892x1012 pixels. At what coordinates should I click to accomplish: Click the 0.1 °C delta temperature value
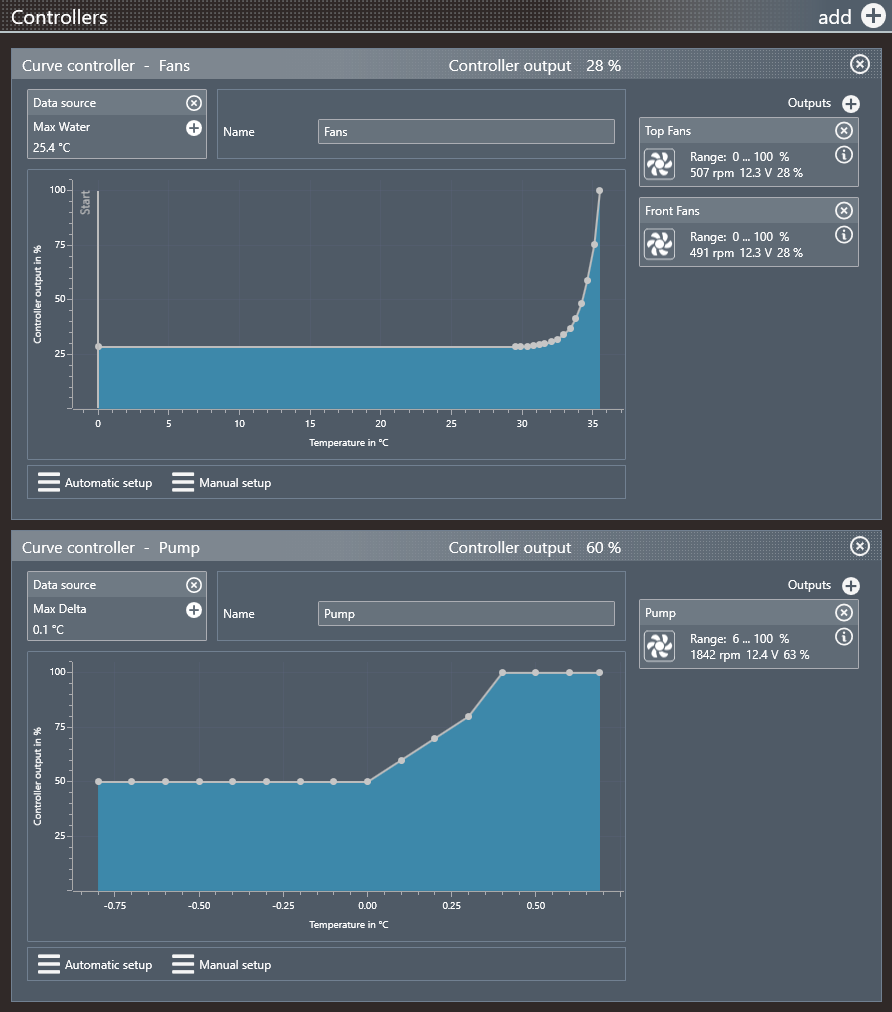[48, 629]
